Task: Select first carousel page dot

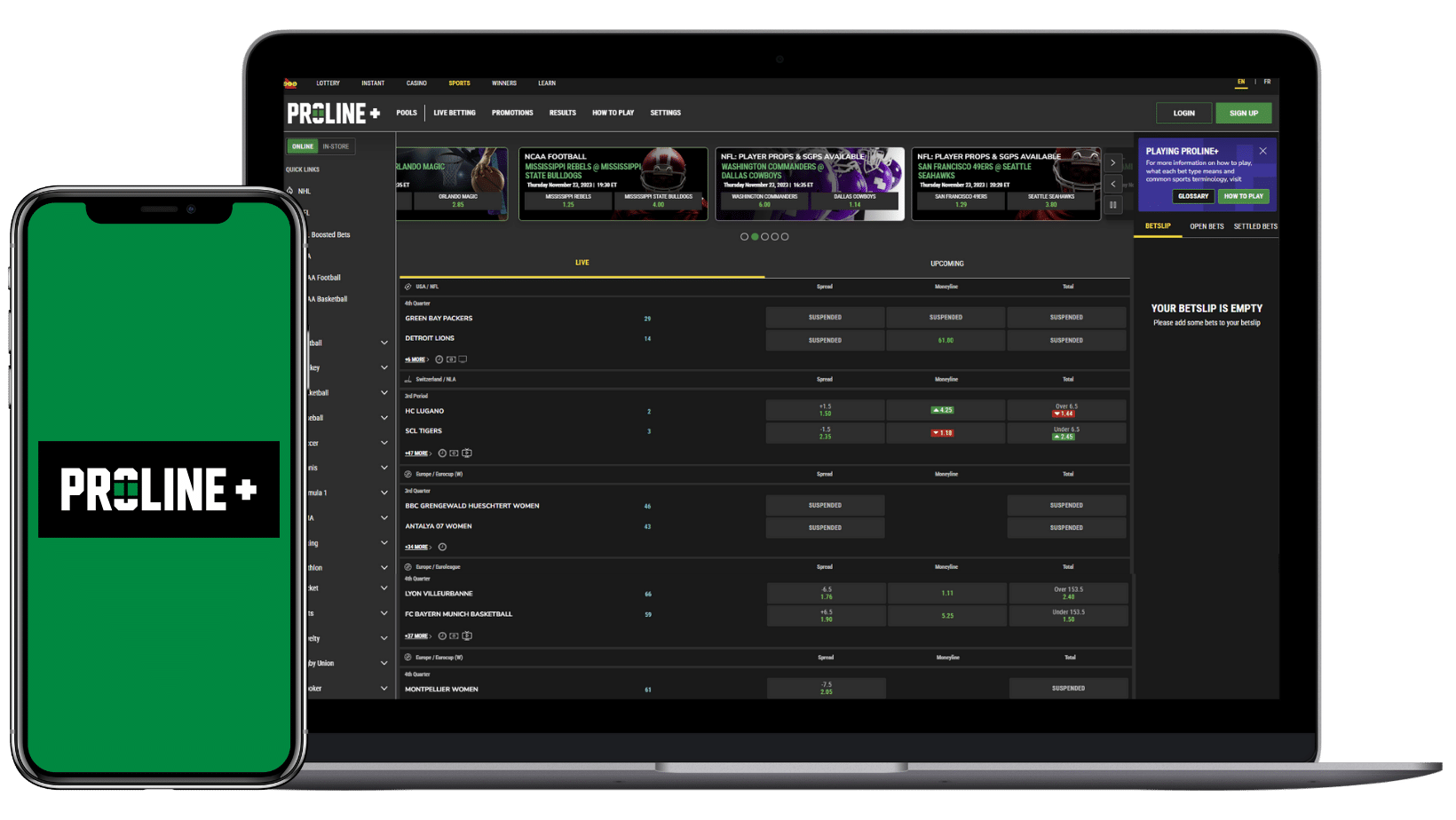Action: (744, 237)
